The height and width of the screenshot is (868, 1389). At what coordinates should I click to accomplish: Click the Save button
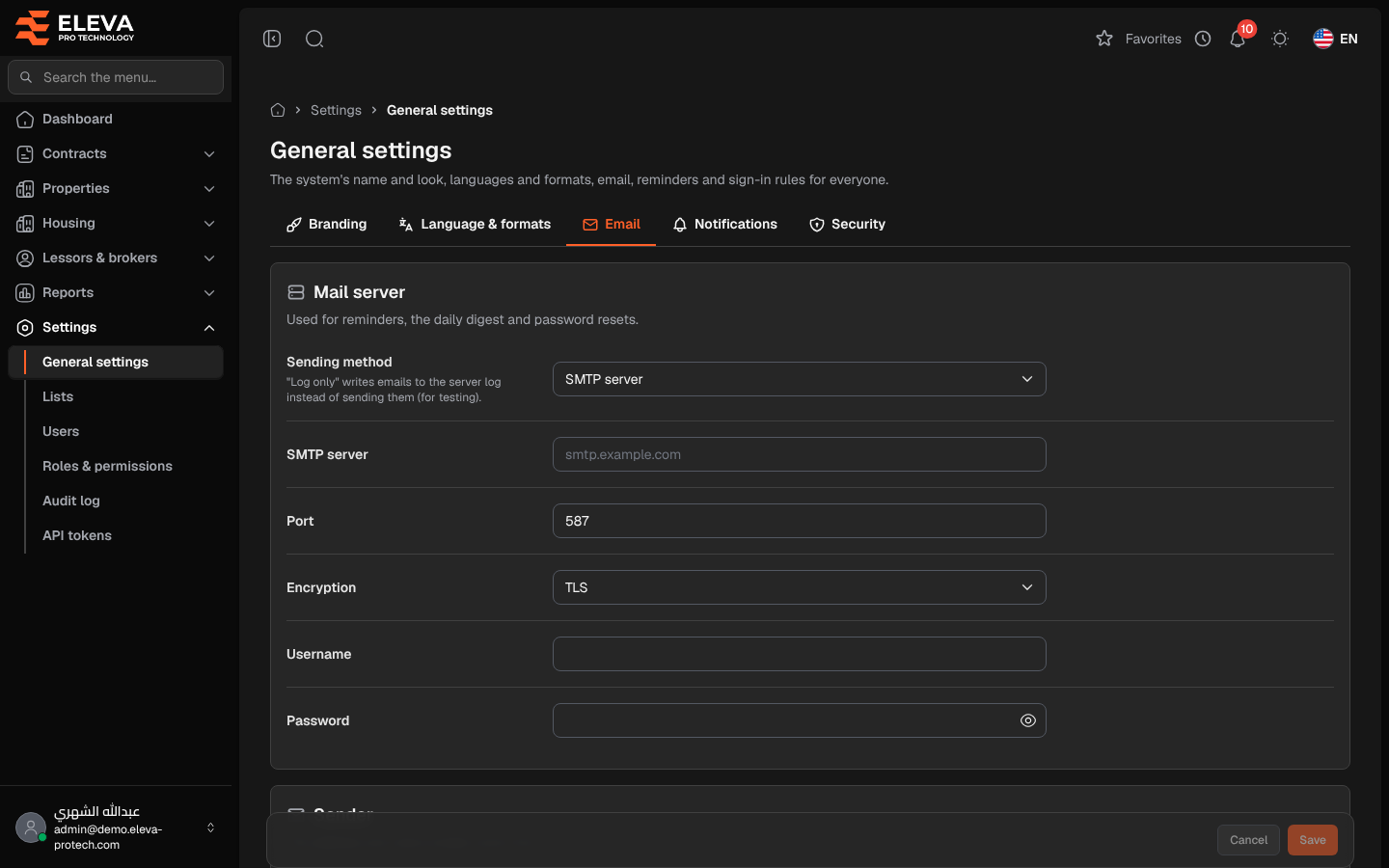tap(1313, 840)
